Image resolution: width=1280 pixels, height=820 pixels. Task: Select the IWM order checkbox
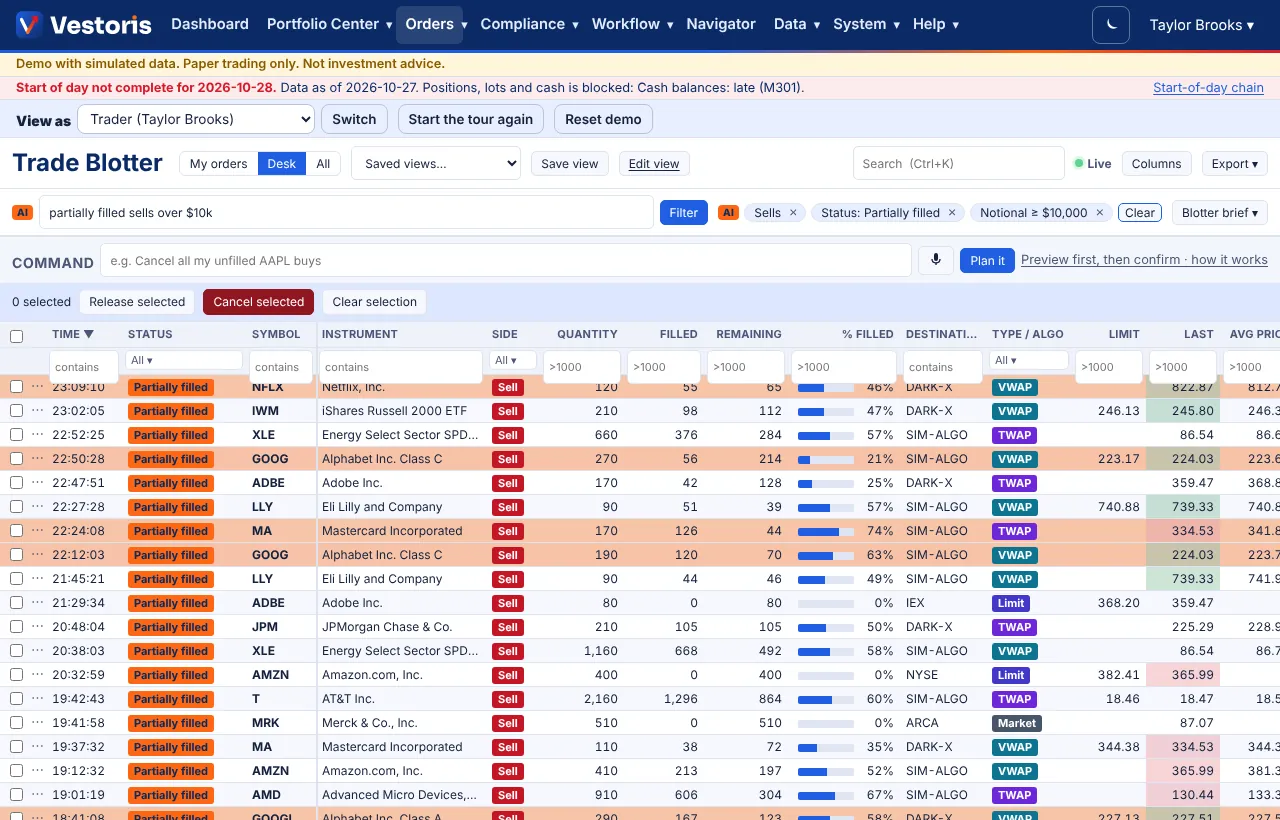coord(16,411)
